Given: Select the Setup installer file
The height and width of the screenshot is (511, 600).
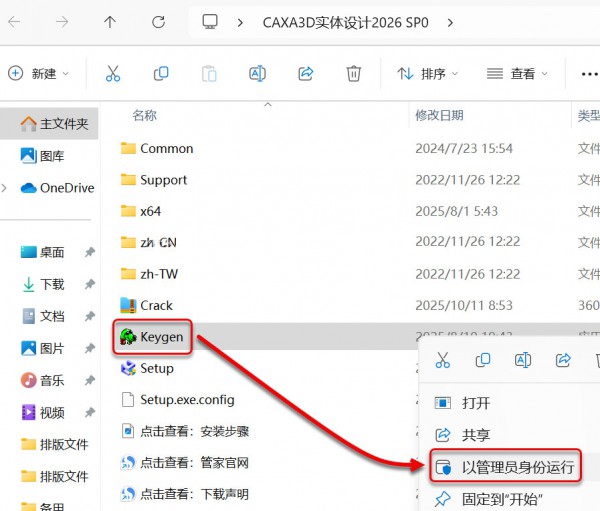Looking at the screenshot, I should coord(147,368).
